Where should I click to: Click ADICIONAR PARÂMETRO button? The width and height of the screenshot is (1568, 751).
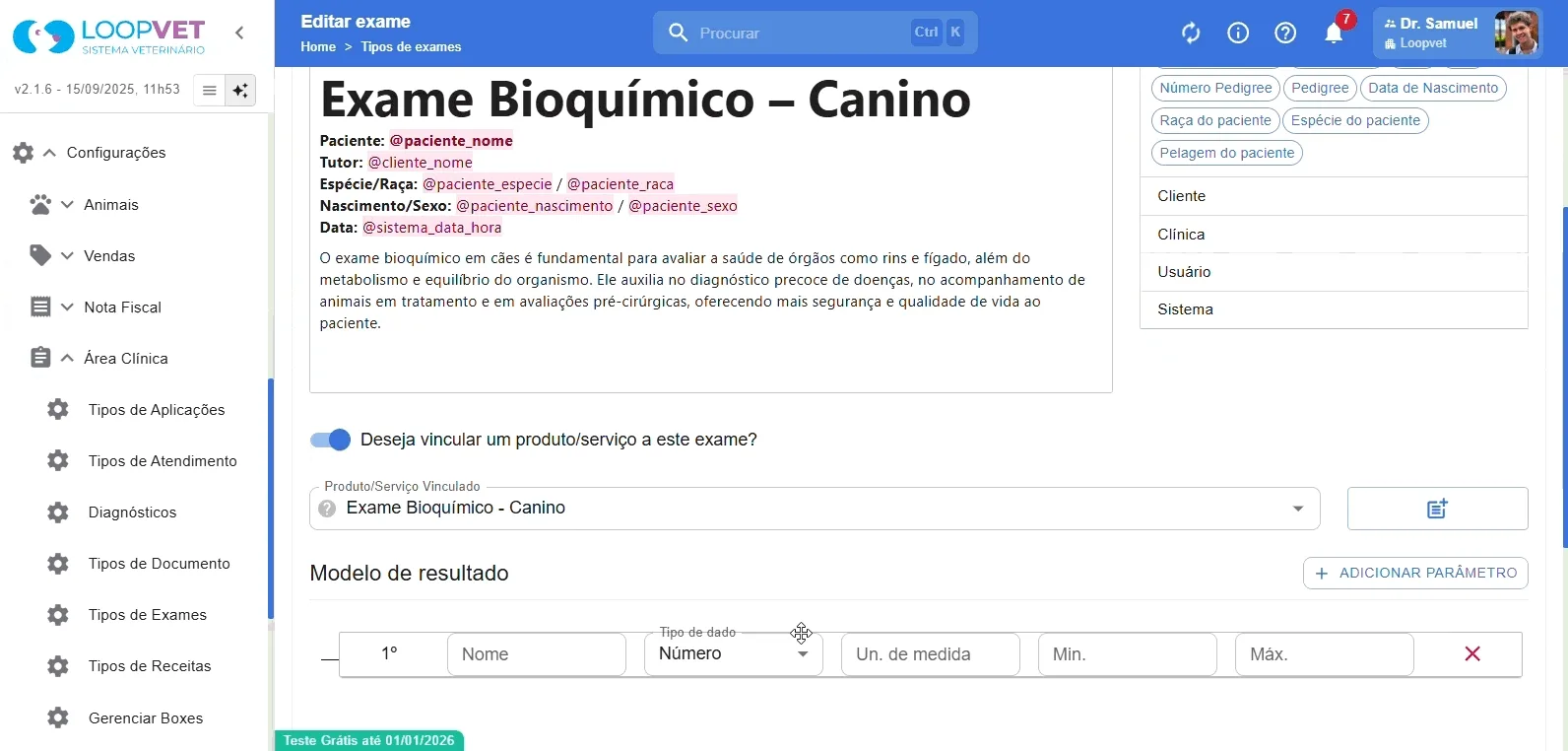pyautogui.click(x=1415, y=573)
